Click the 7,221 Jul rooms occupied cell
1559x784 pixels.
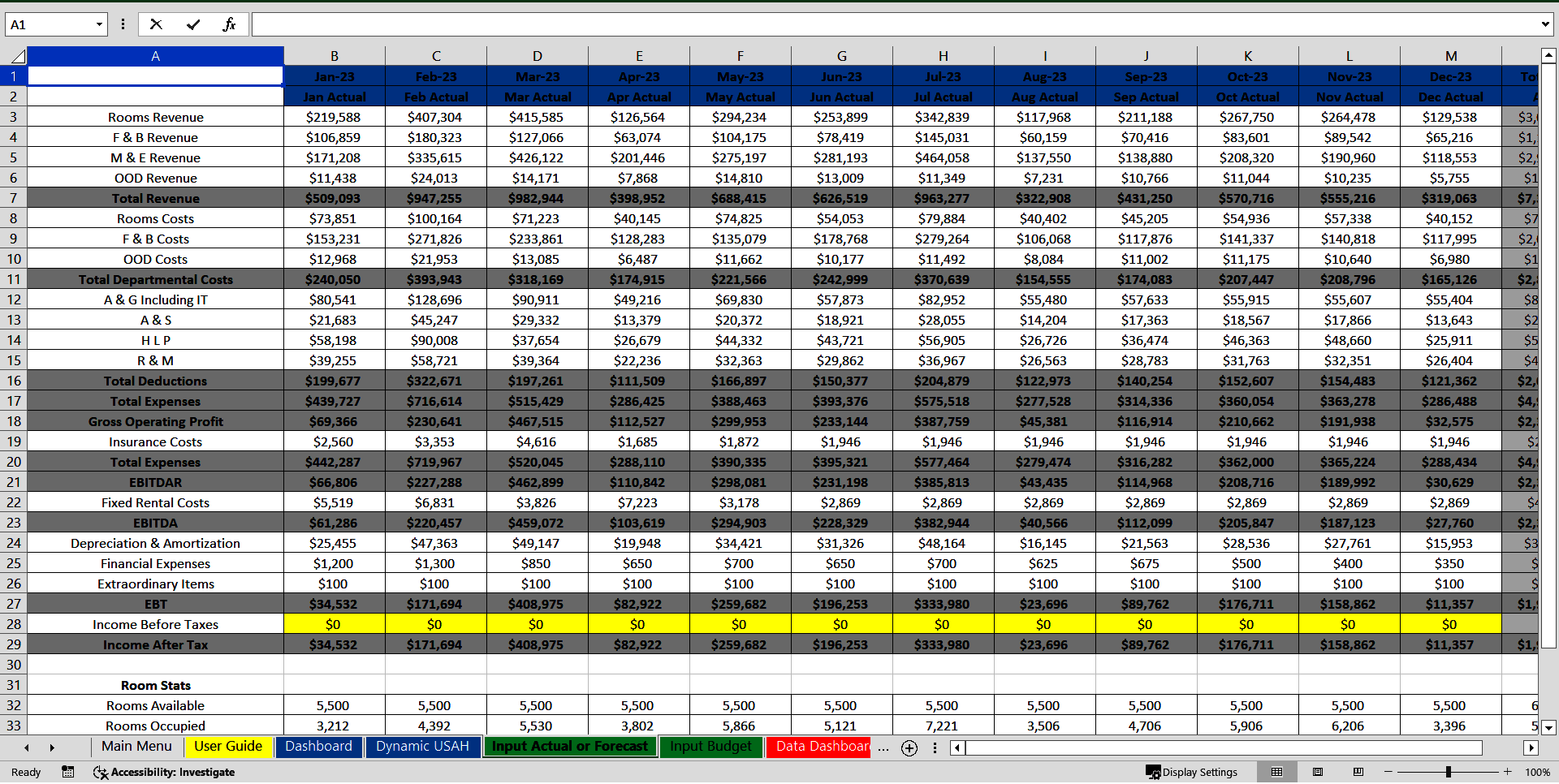pyautogui.click(x=944, y=726)
